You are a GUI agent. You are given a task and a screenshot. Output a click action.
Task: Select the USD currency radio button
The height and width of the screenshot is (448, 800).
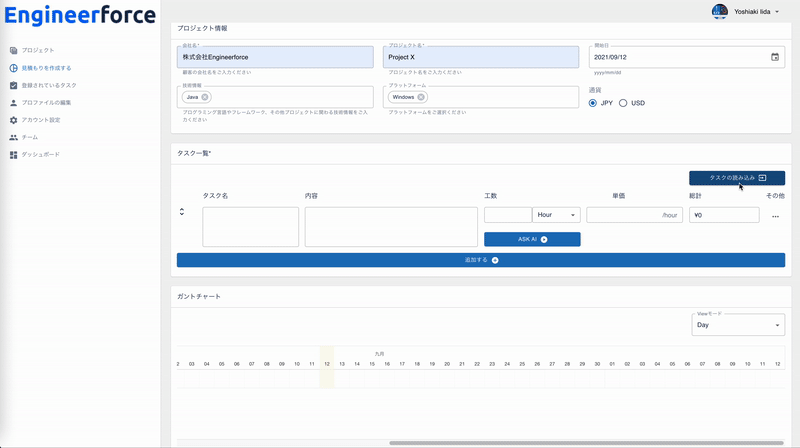pos(623,103)
